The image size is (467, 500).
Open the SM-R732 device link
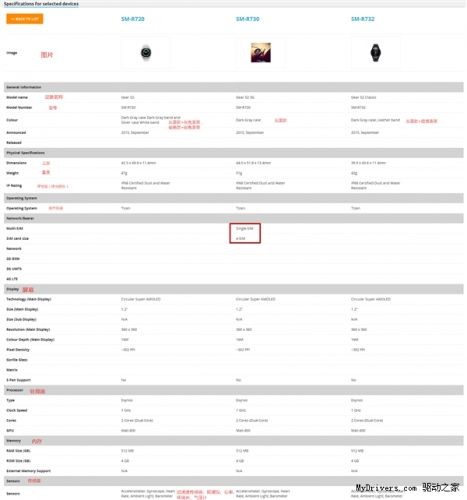tap(363, 19)
